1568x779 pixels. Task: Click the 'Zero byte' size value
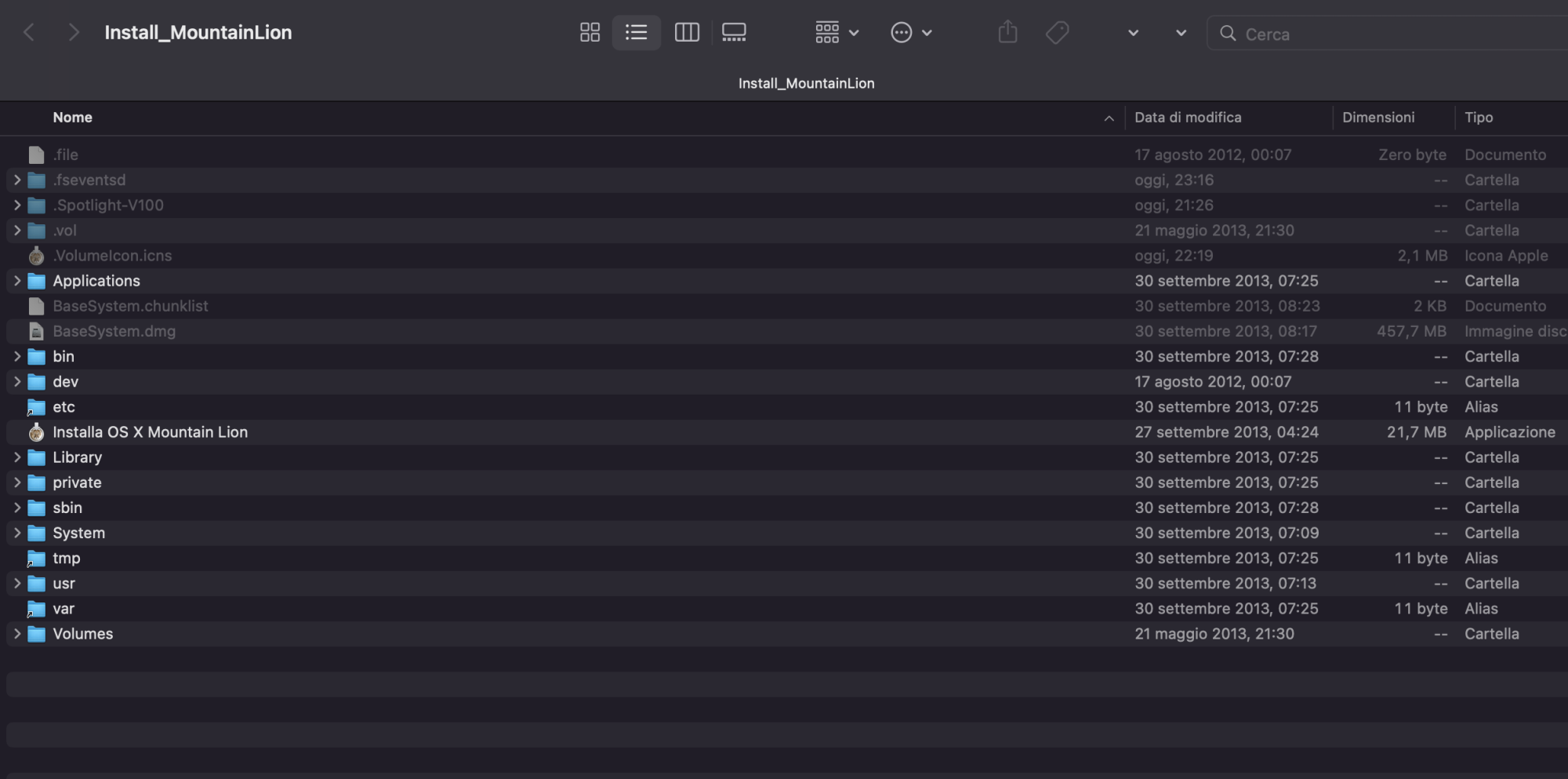[x=1413, y=155]
